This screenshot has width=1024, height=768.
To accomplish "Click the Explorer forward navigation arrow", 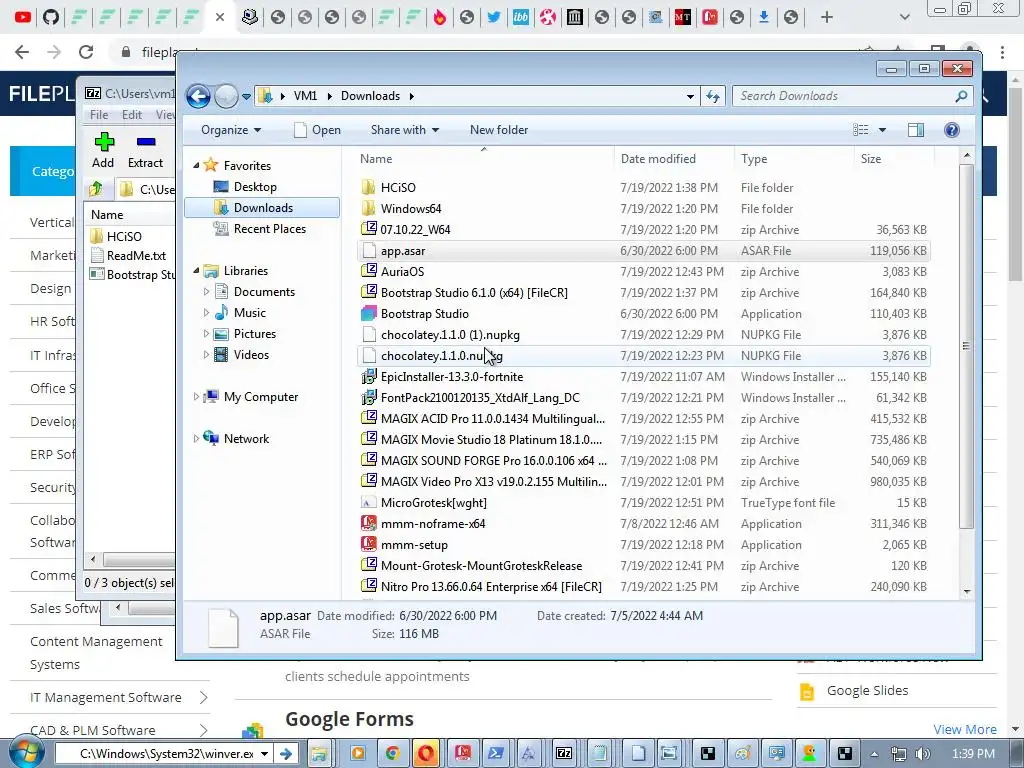I will (226, 96).
